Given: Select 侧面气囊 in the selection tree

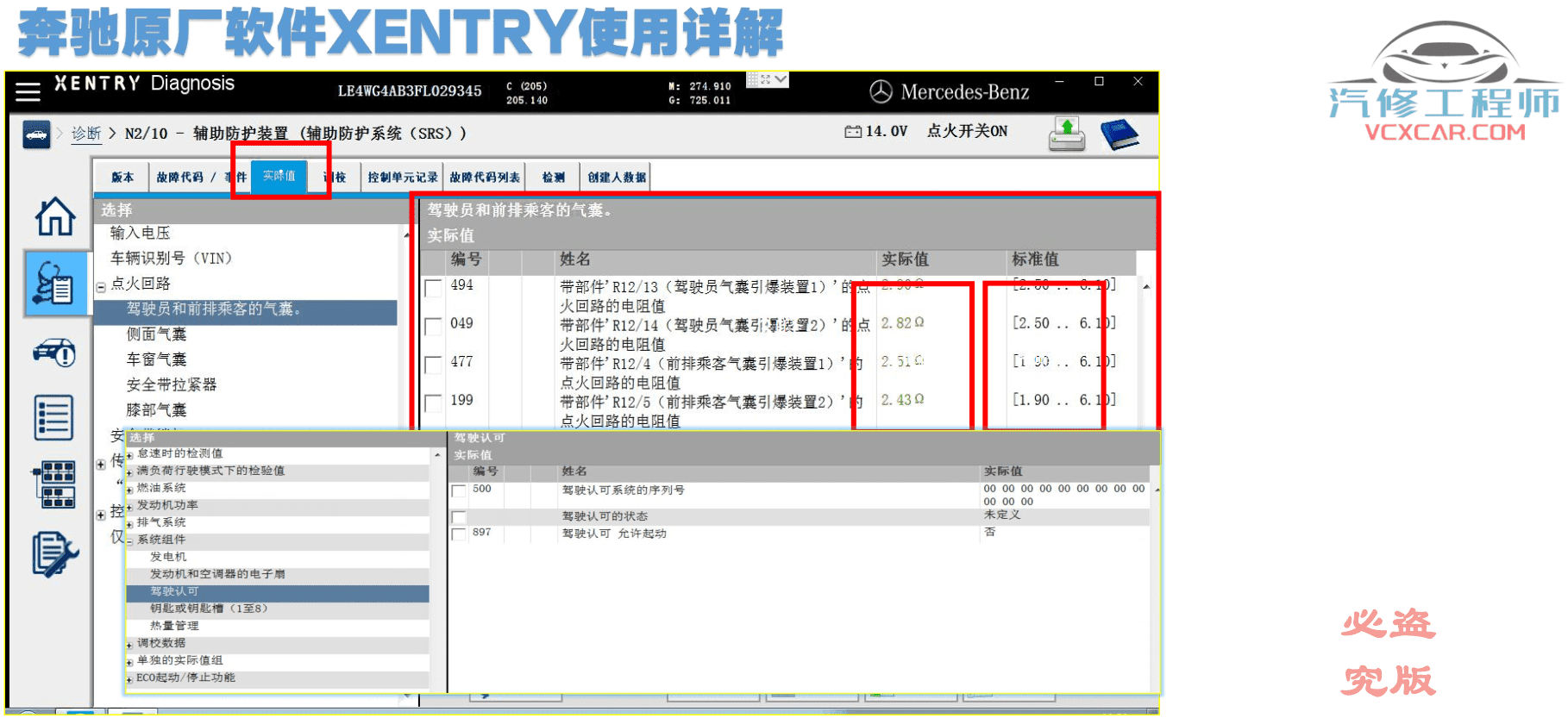Looking at the screenshot, I should pyautogui.click(x=156, y=334).
